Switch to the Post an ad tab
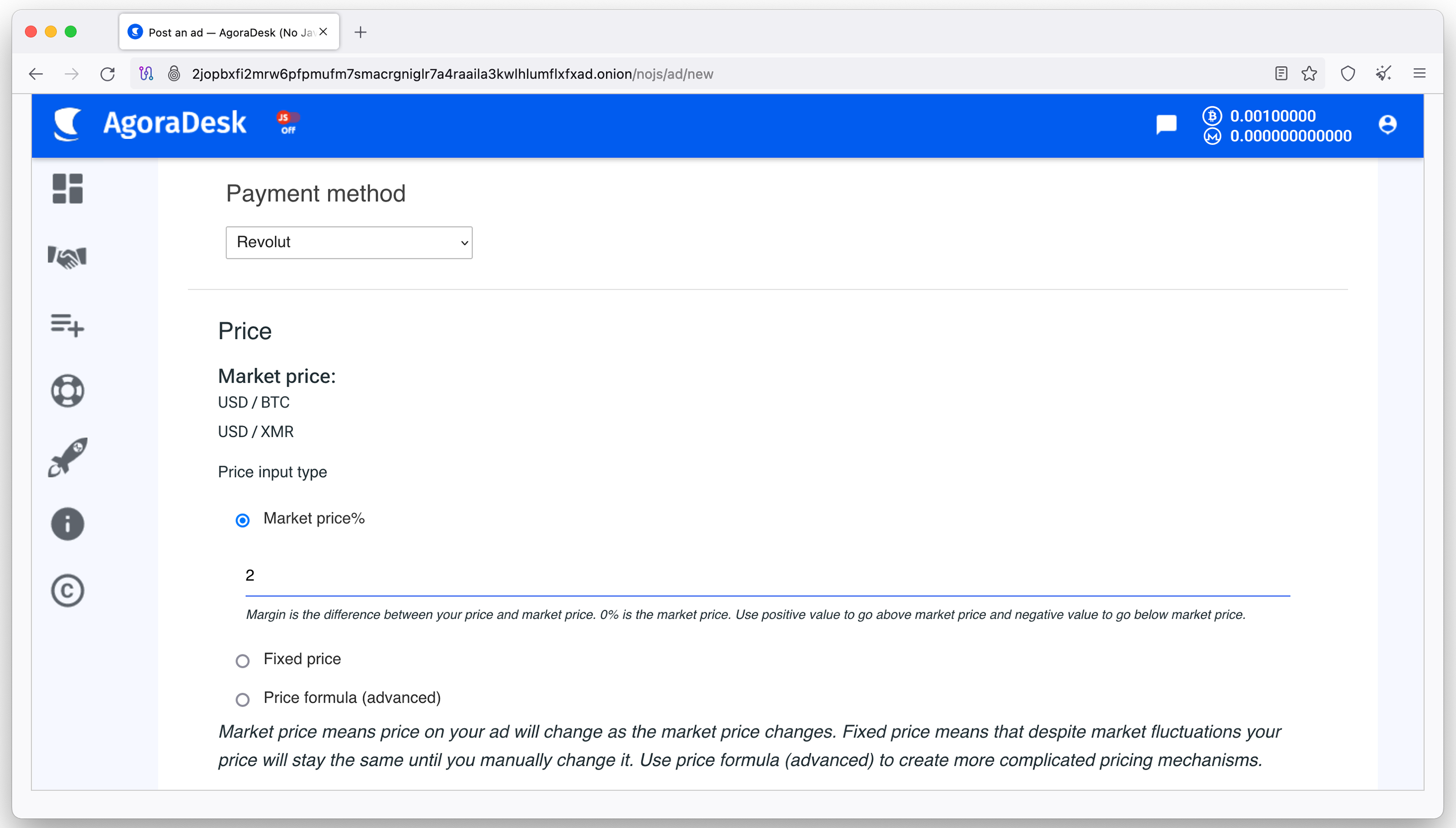 (x=229, y=32)
